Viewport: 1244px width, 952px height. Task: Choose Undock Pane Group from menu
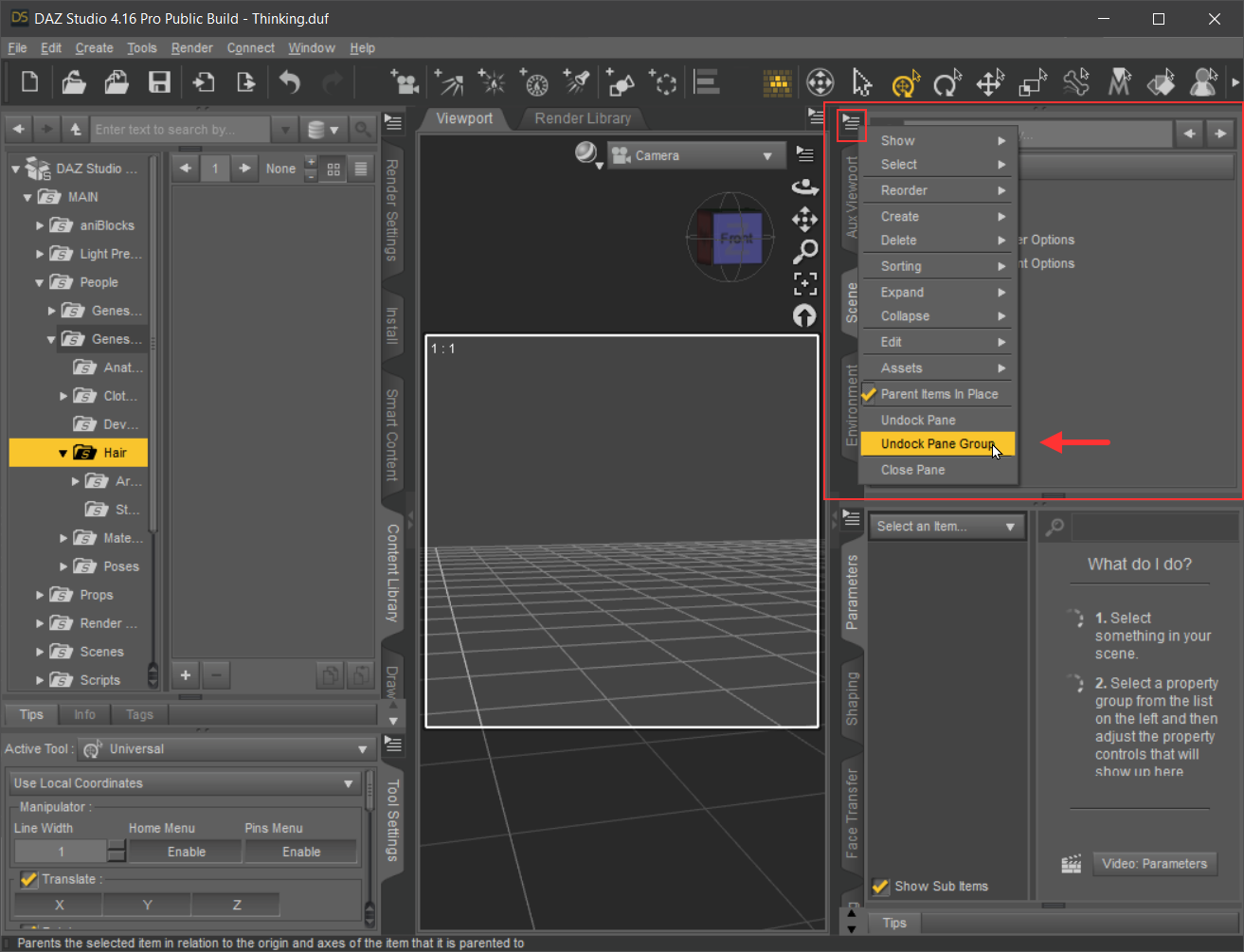click(x=937, y=443)
